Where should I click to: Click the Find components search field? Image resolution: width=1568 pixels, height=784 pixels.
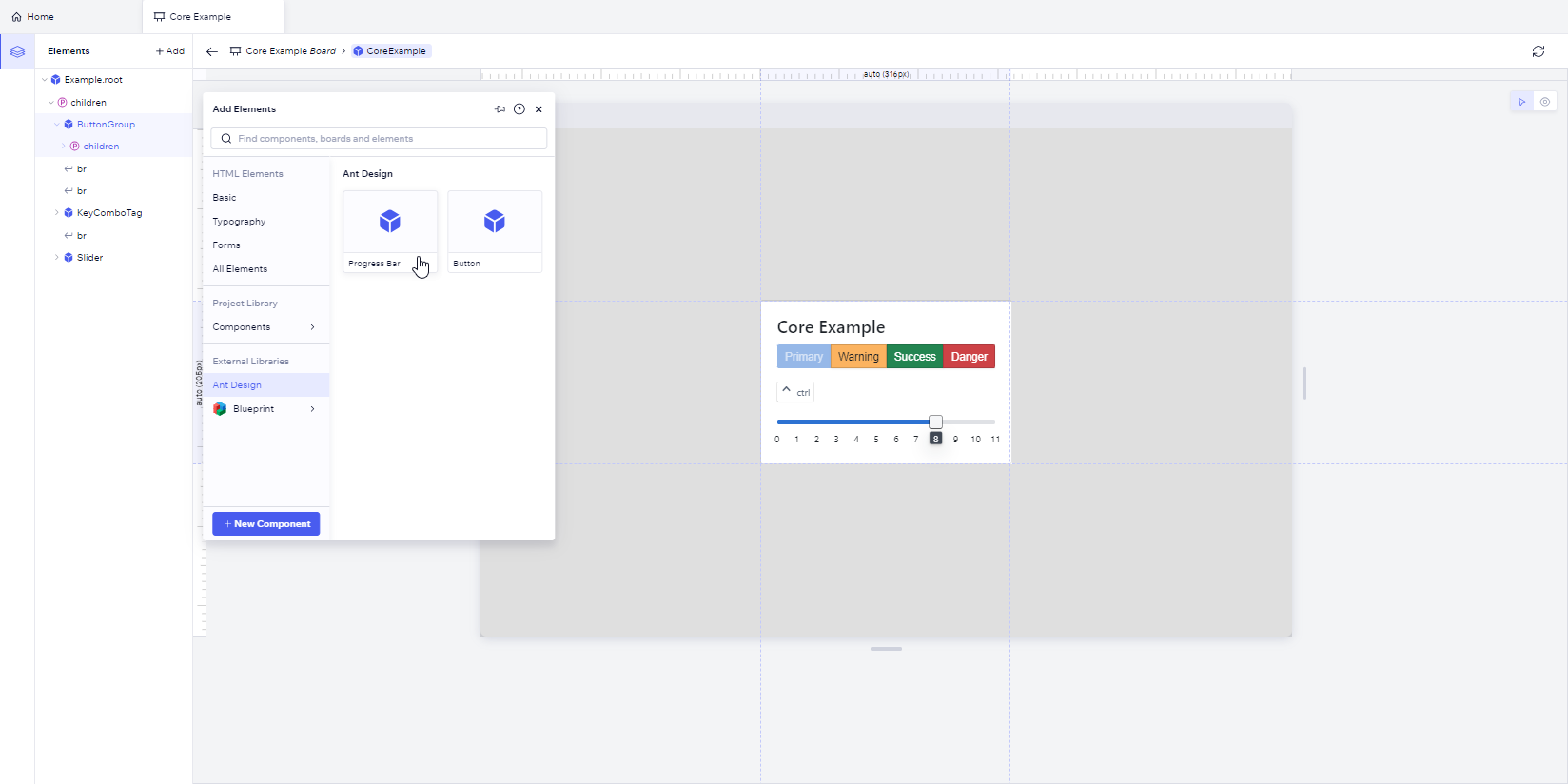tap(379, 139)
